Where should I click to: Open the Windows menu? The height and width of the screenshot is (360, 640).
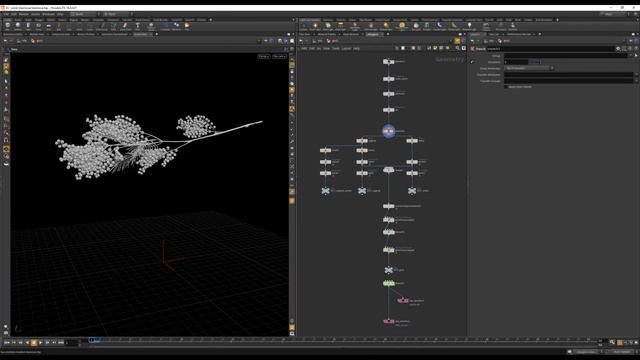tap(48, 14)
